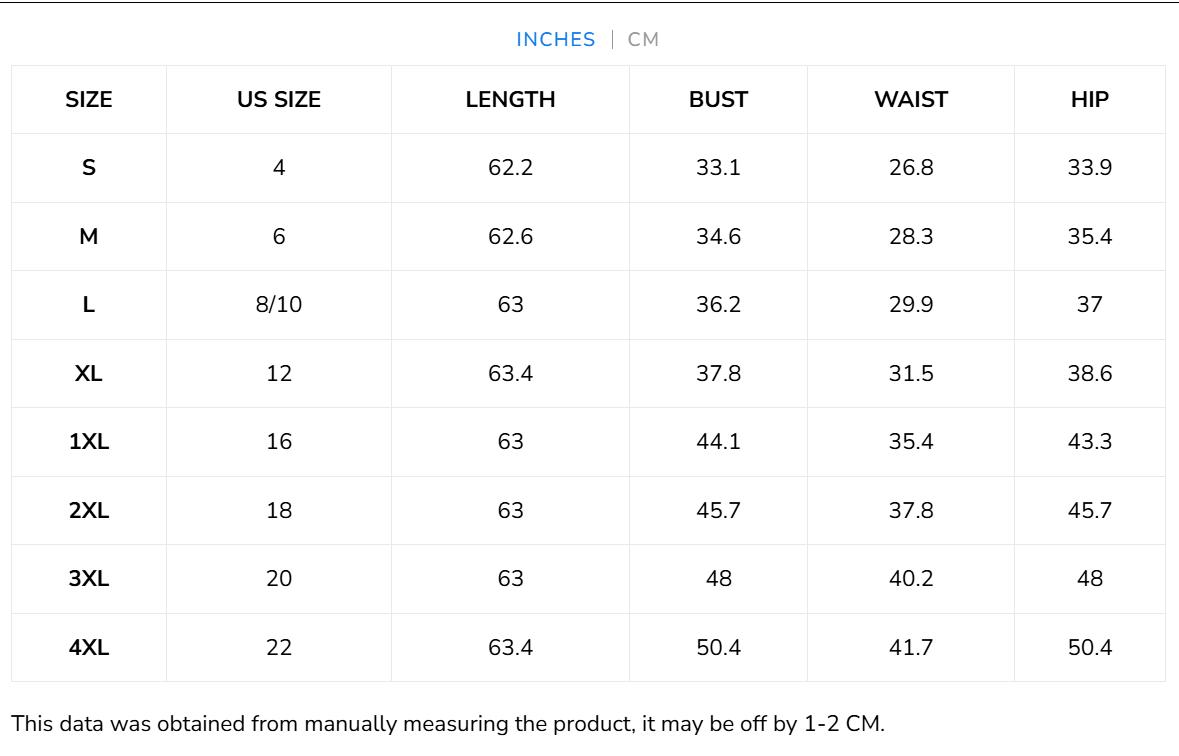Switch to the CM unit tab
Image resolution: width=1179 pixels, height=756 pixels.
[644, 40]
